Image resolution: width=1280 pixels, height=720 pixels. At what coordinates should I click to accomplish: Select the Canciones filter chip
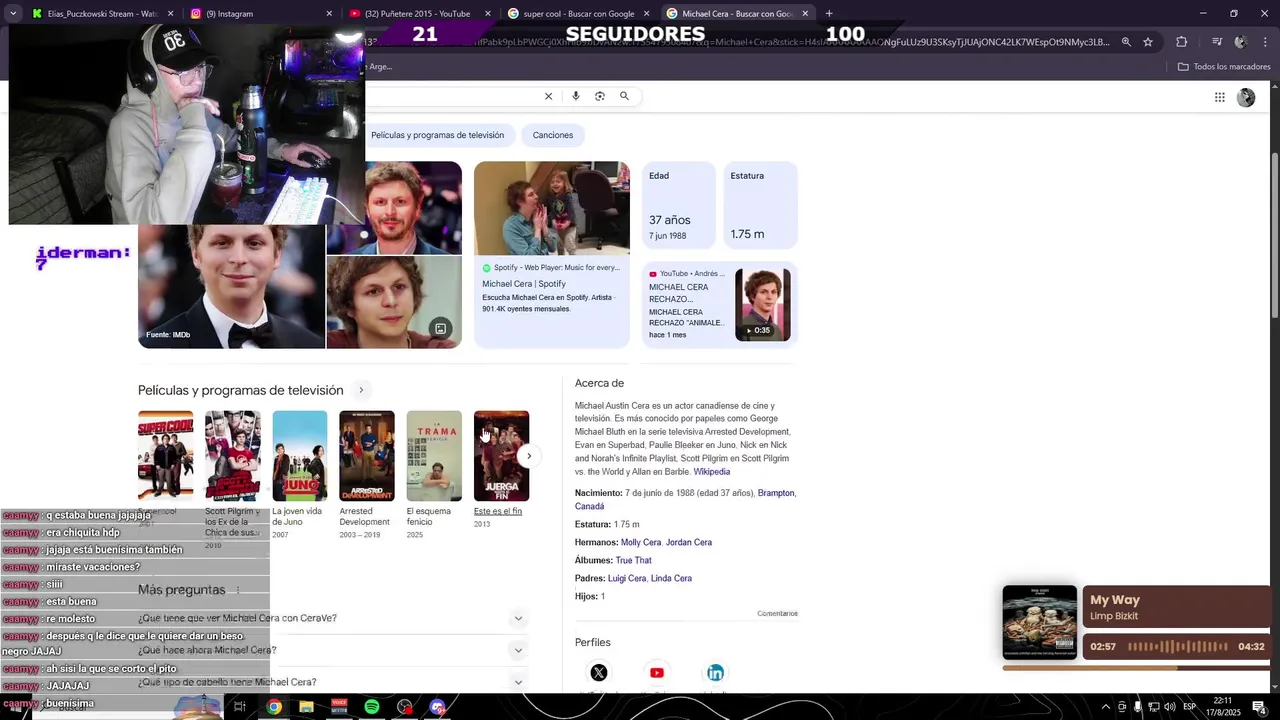[x=553, y=135]
